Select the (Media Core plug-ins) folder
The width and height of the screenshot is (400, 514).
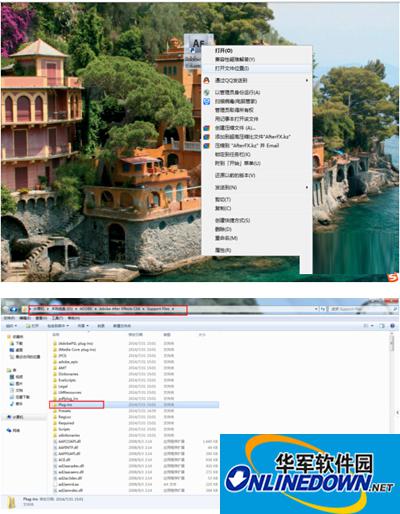pyautogui.click(x=75, y=350)
